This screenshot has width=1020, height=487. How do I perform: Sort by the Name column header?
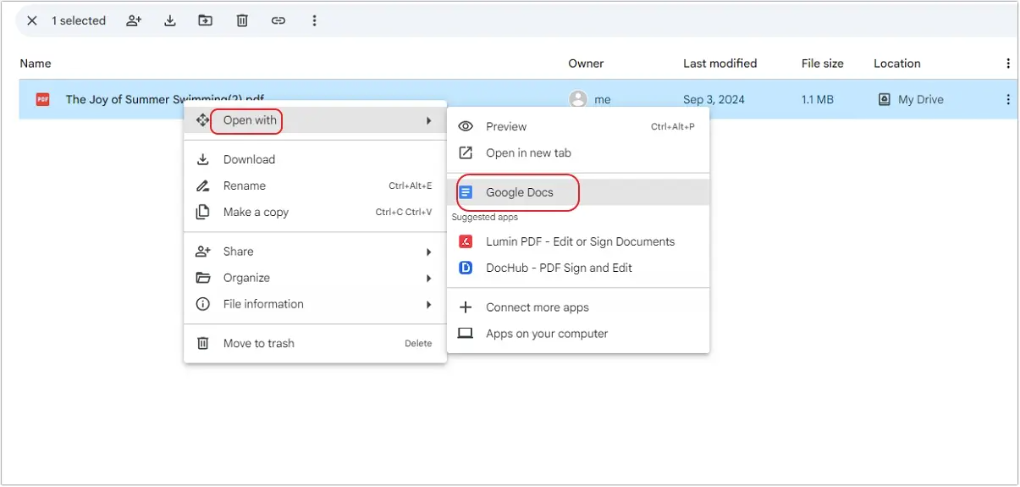35,64
